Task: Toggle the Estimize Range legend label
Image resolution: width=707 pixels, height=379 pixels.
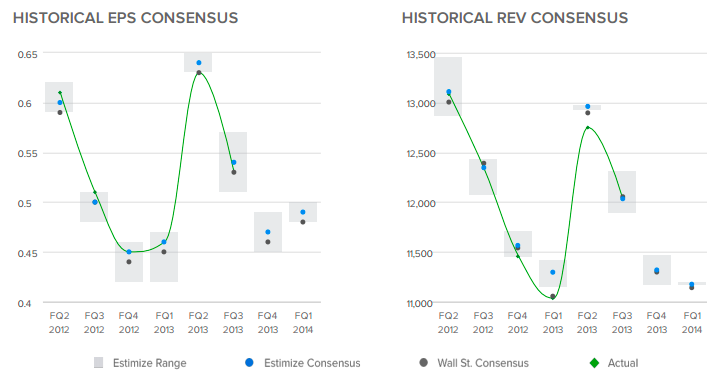Action: (x=149, y=363)
